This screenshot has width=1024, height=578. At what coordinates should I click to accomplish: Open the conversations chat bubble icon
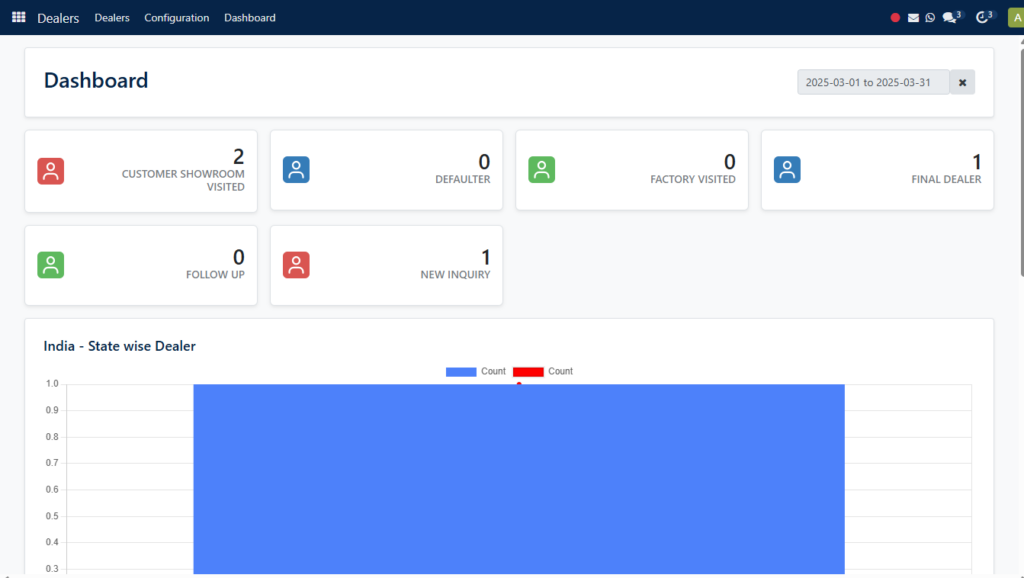[x=951, y=17]
